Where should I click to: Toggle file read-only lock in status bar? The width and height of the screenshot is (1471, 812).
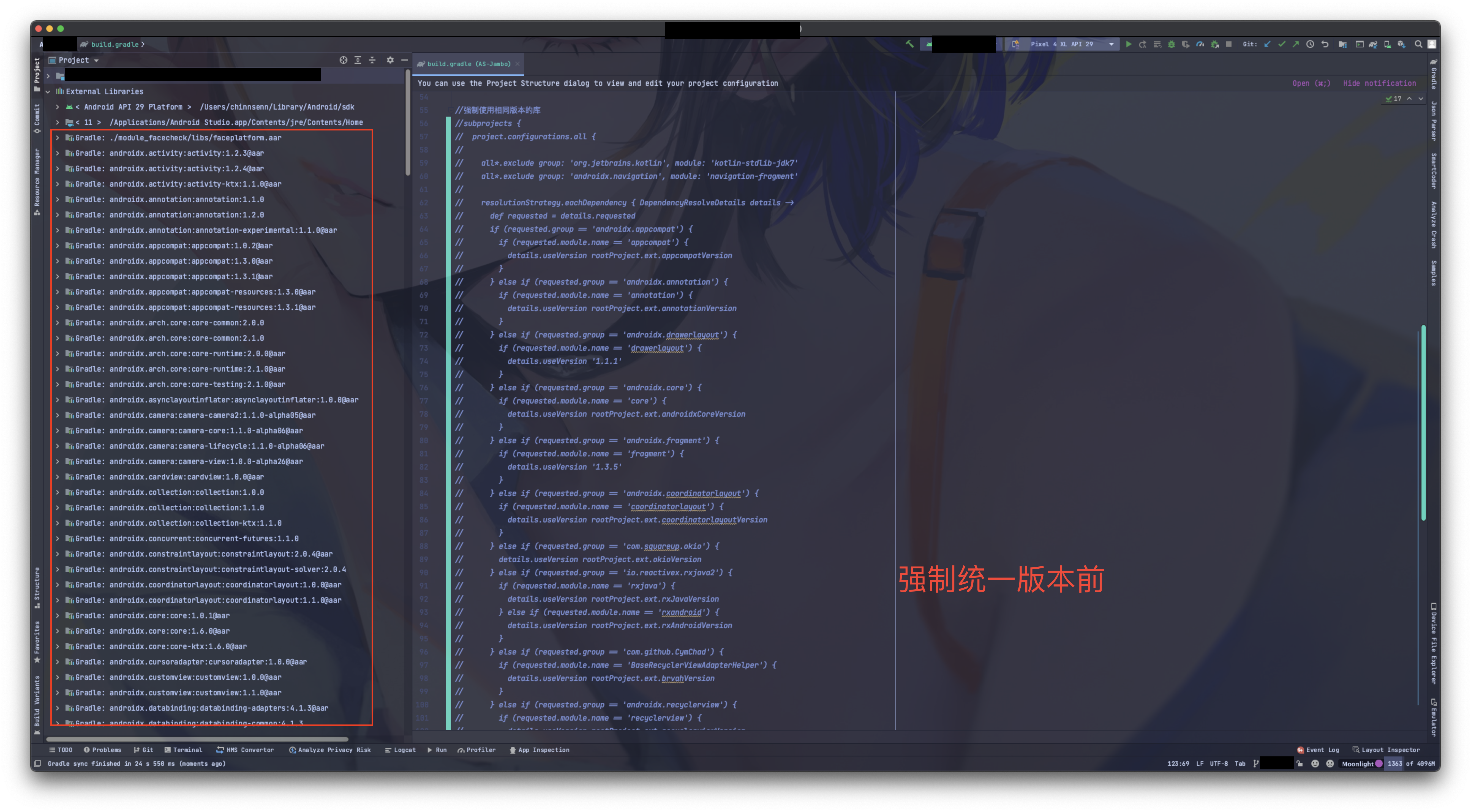point(1300,764)
